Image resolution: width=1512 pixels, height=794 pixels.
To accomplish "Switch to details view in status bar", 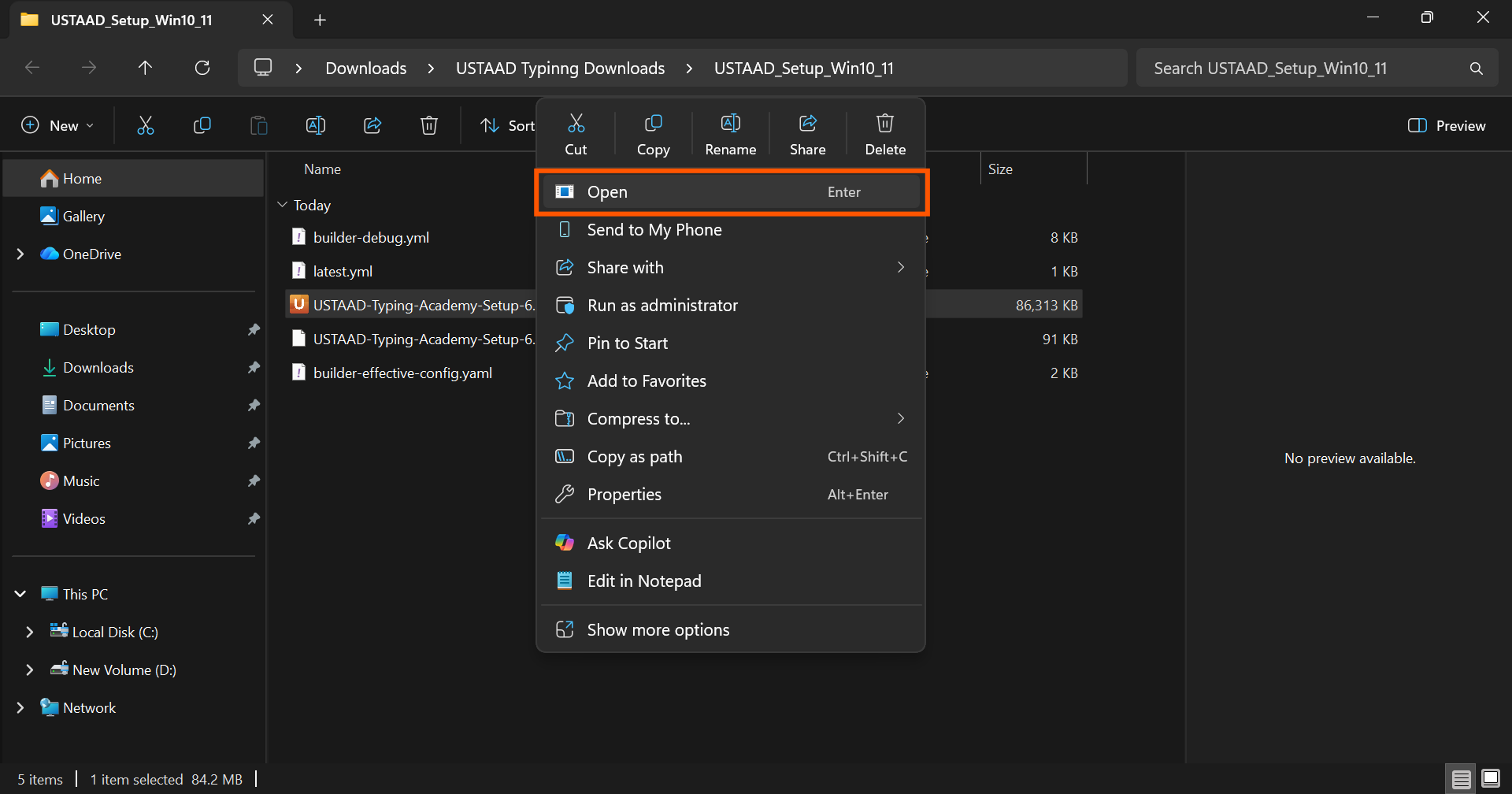I will pos(1461,779).
